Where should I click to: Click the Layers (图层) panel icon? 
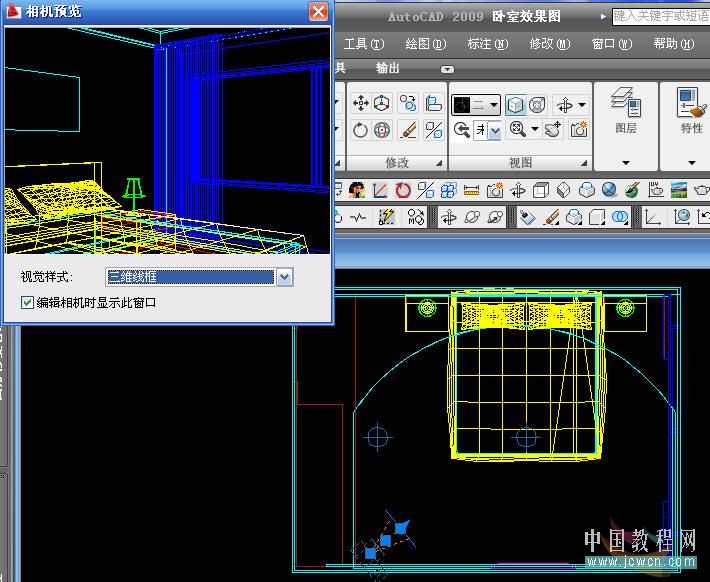point(625,103)
